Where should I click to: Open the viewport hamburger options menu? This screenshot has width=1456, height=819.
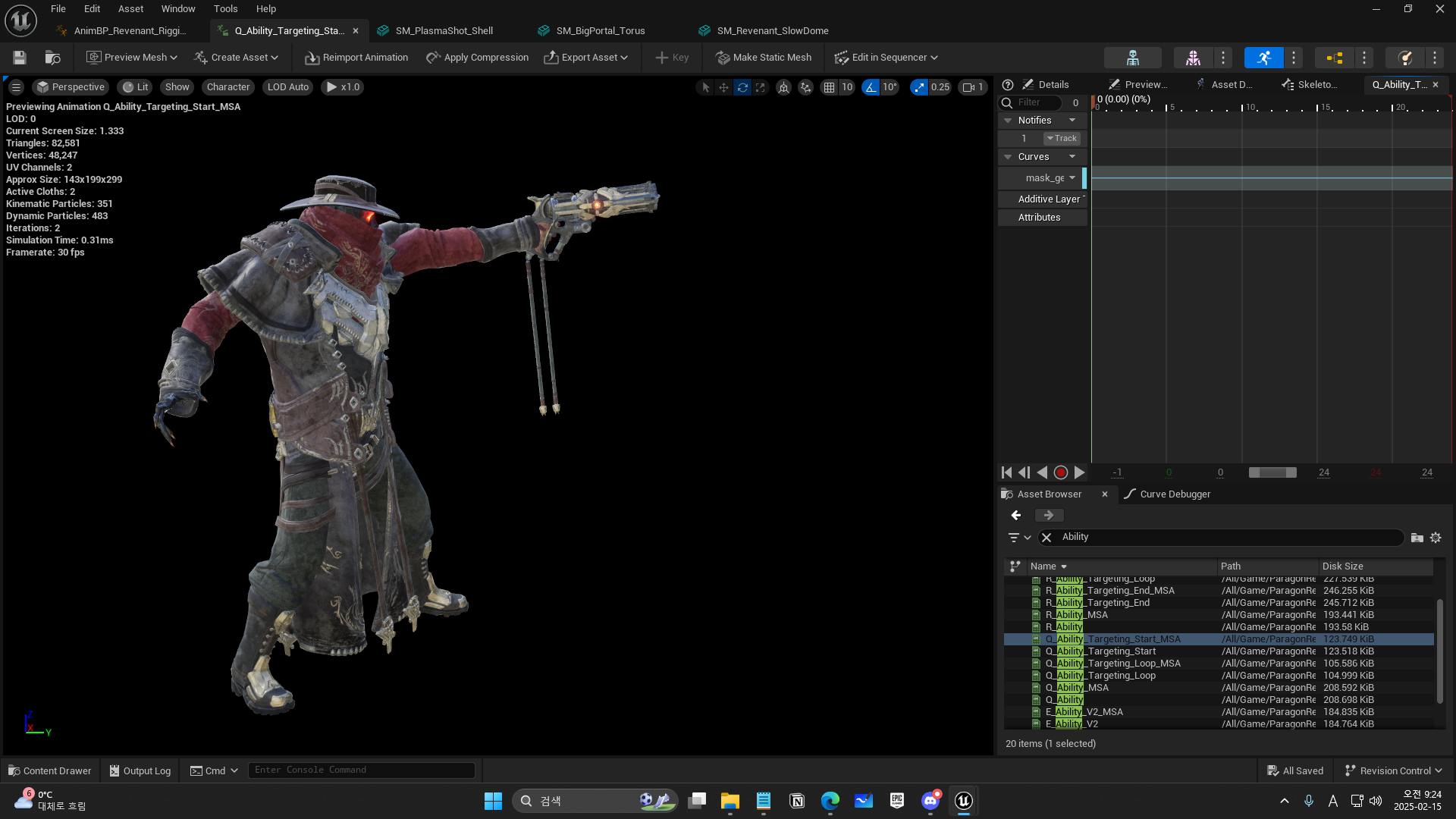click(16, 87)
